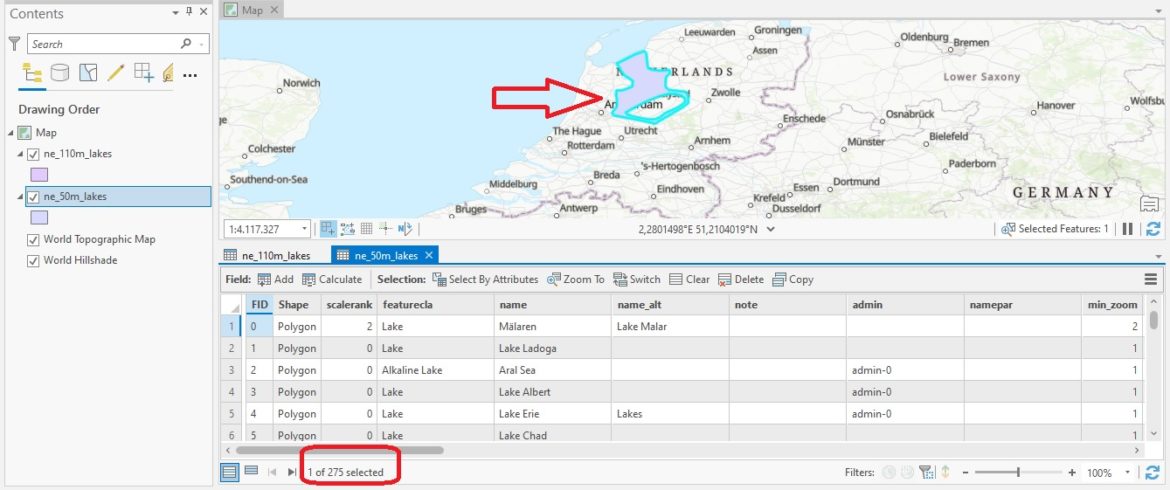Image resolution: width=1170 pixels, height=490 pixels.
Task: Open the constraints grid icon below map
Action: click(366, 229)
